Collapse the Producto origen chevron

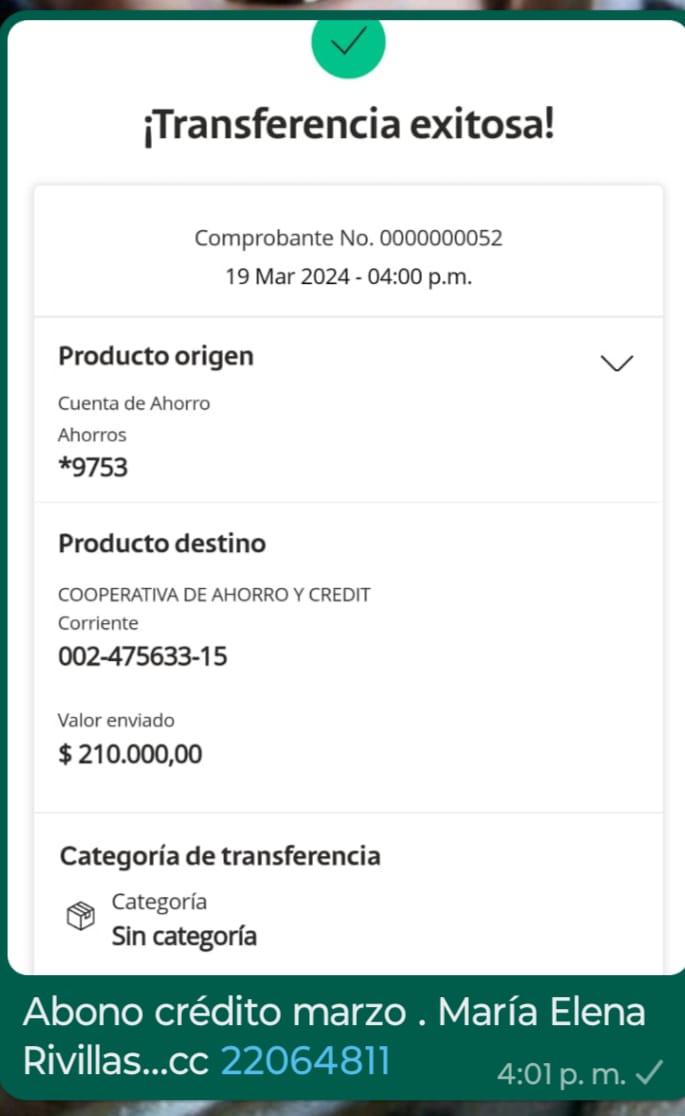(x=617, y=363)
